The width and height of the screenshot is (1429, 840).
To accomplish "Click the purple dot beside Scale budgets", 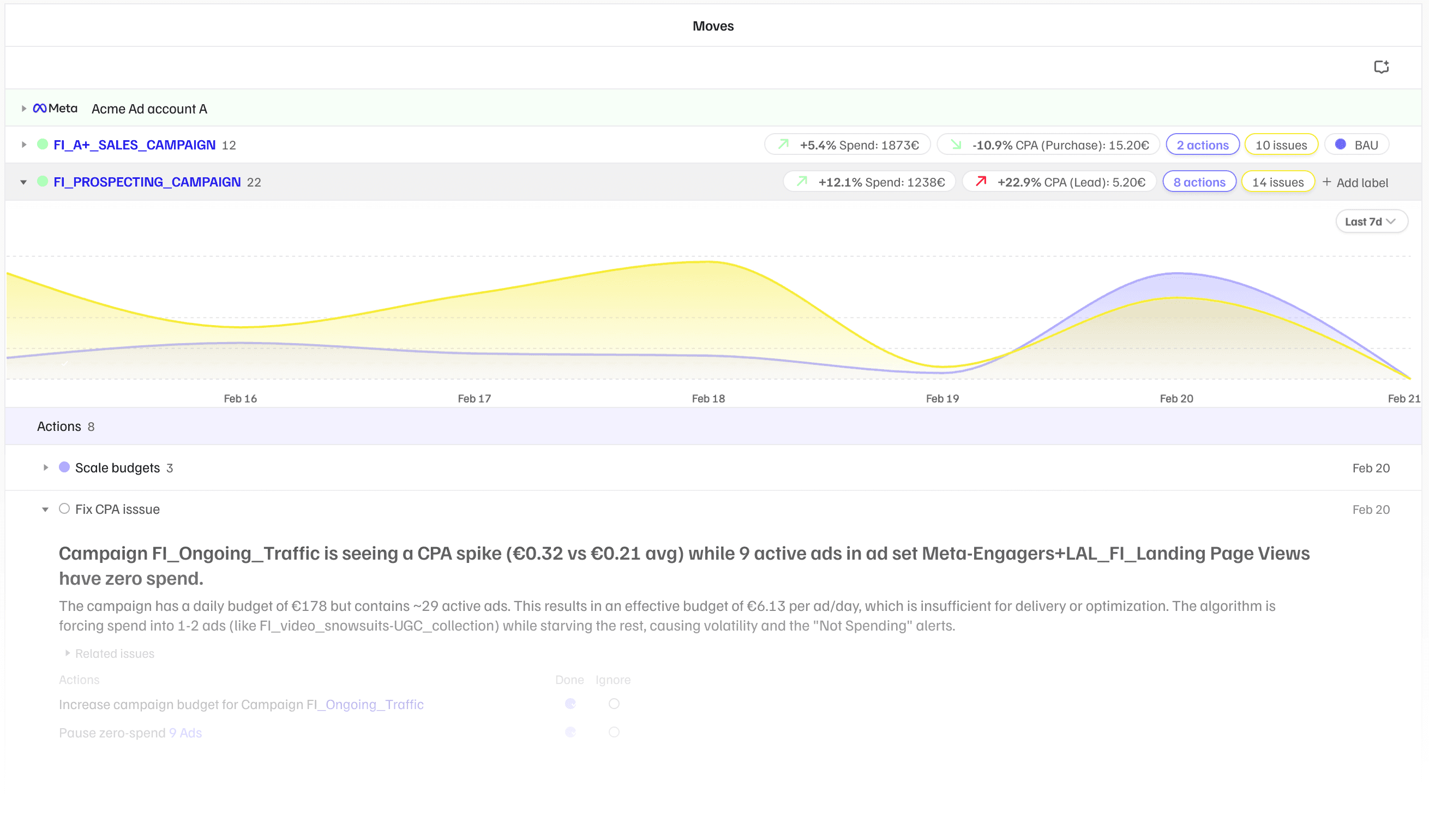I will tap(65, 467).
